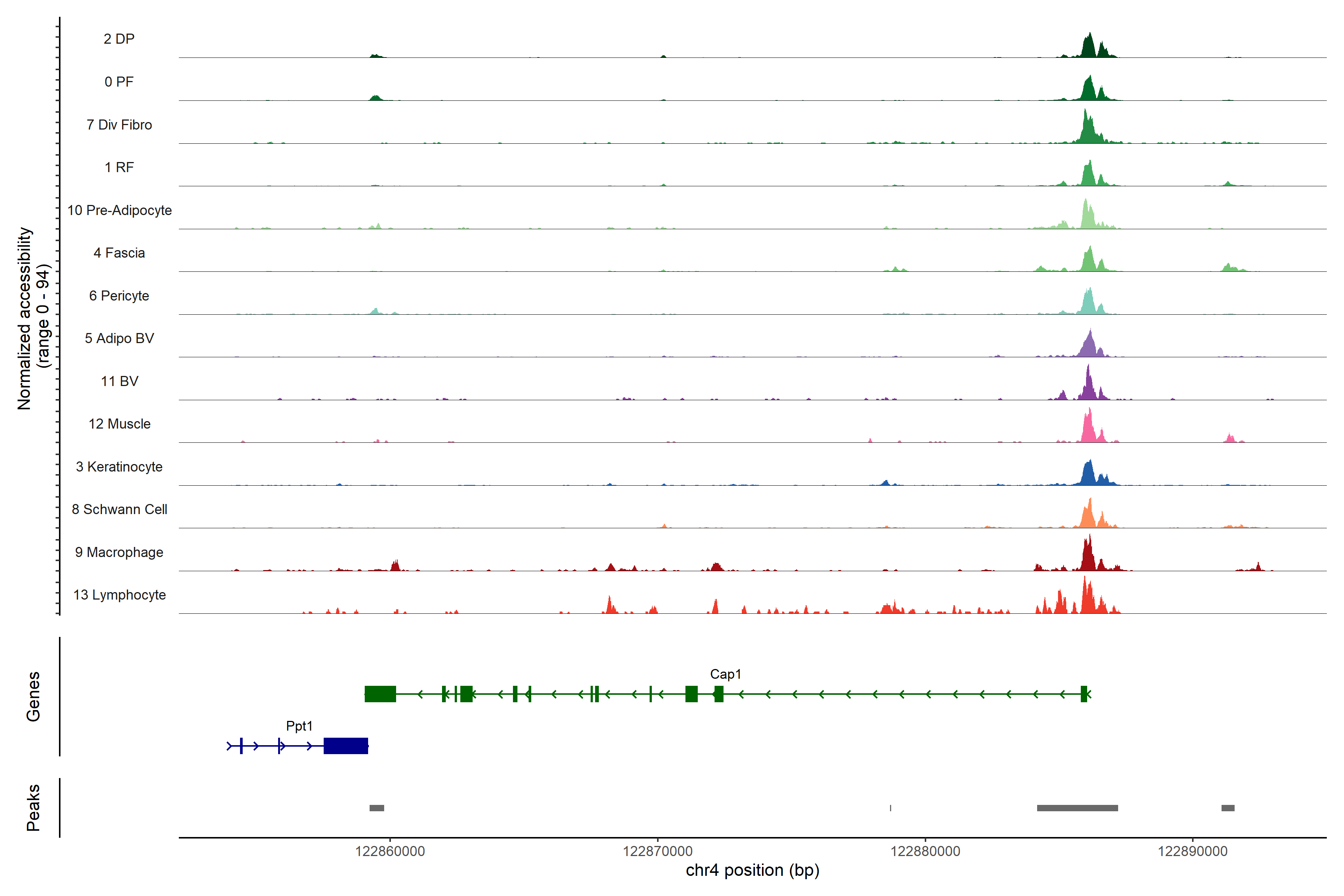The height and width of the screenshot is (896, 1344).
Task: Click the 10 Pre-Adipocyte track label
Action: 119,210
